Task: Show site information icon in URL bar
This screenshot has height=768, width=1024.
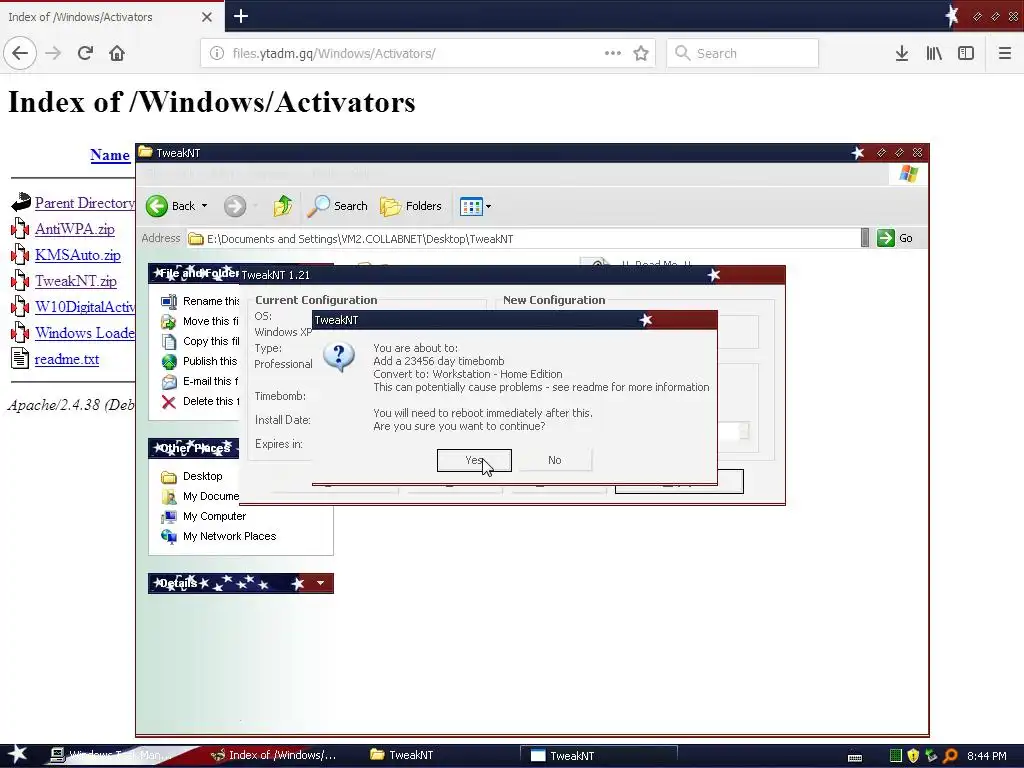Action: (x=217, y=54)
